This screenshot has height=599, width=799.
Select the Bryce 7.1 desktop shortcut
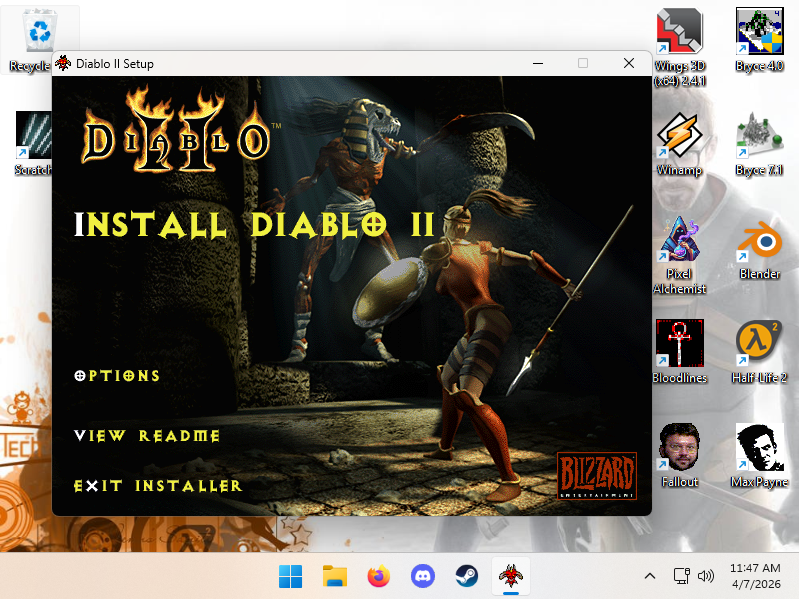click(x=759, y=144)
